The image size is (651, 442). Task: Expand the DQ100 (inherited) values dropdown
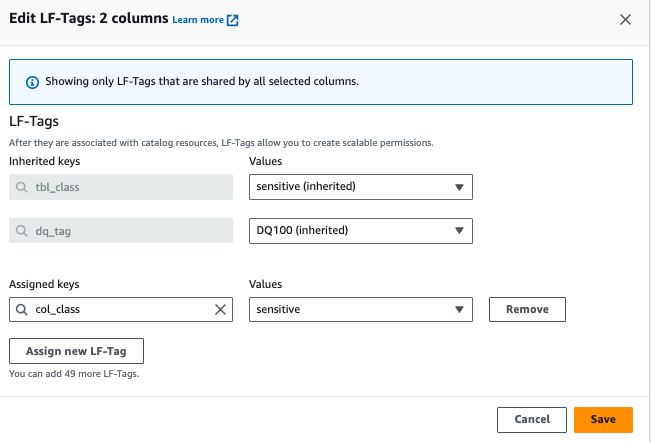(360, 231)
